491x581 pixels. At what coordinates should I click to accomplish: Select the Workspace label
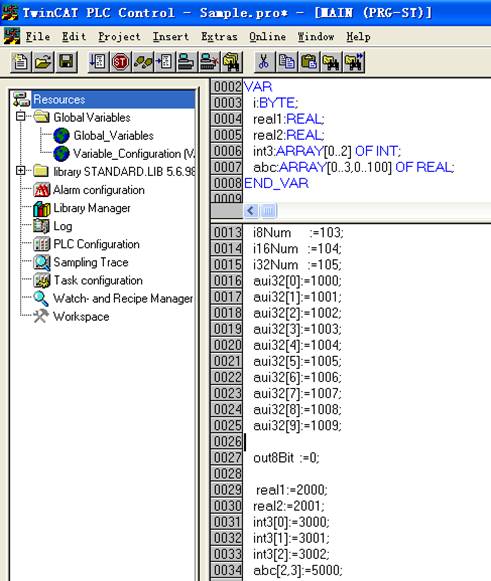pos(81,317)
